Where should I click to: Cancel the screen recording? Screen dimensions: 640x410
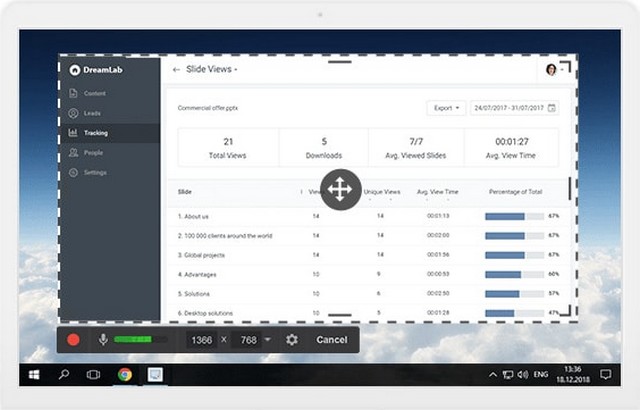(x=331, y=340)
